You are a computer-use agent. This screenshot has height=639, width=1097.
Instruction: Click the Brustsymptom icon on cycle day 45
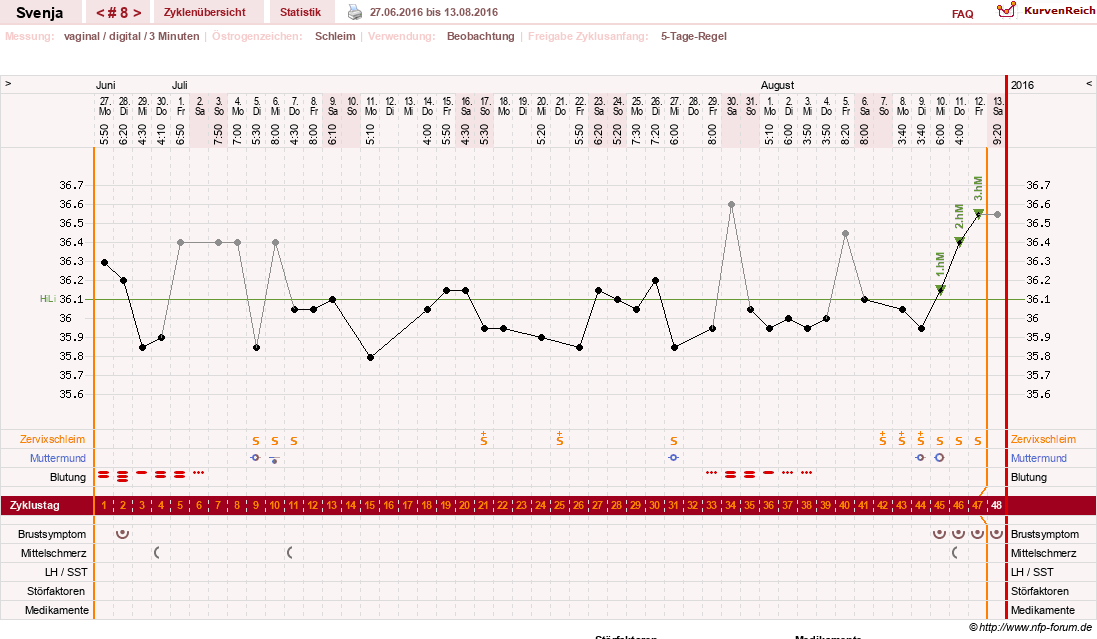(940, 534)
